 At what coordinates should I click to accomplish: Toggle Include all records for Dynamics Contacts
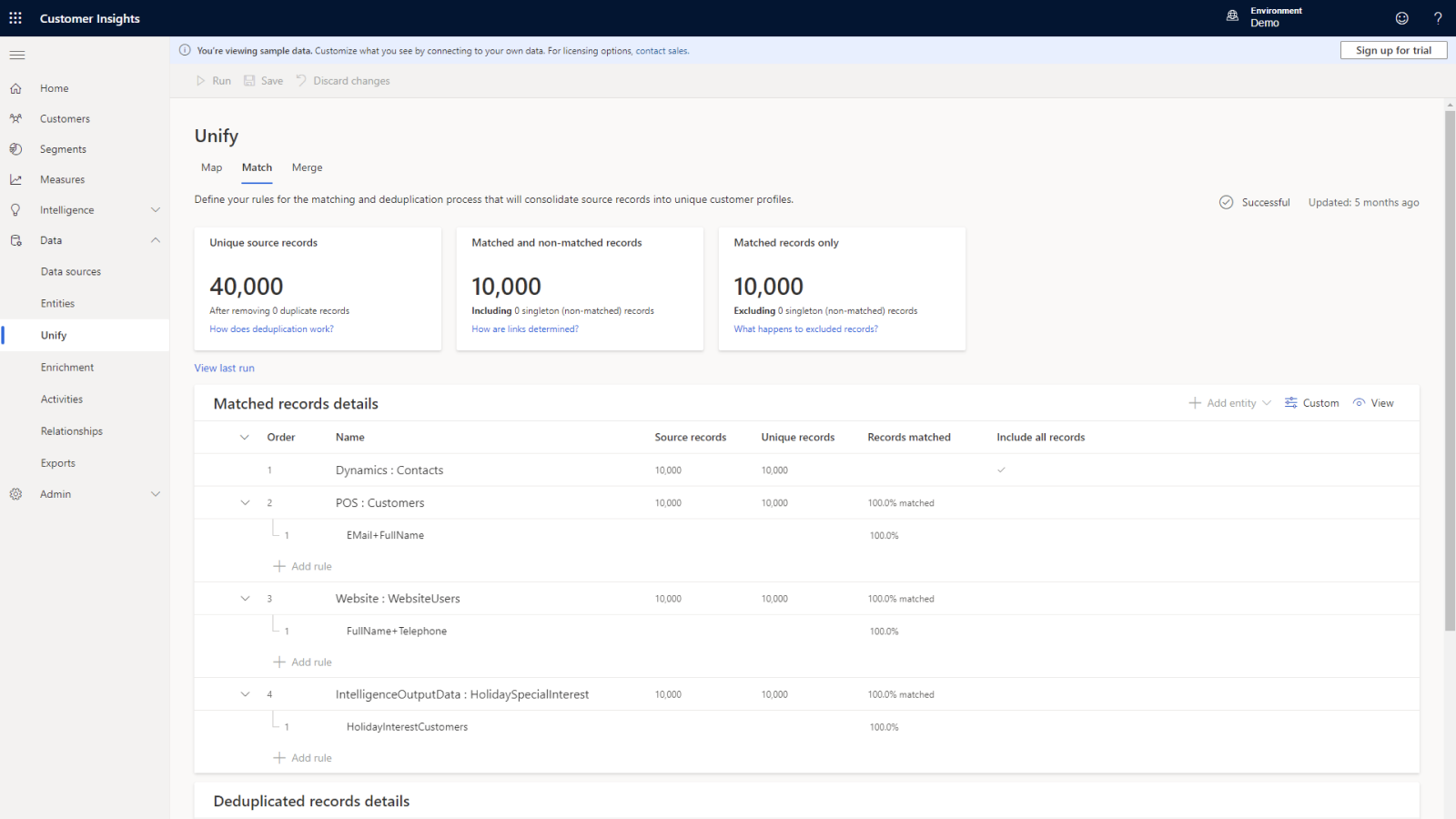coord(1001,470)
